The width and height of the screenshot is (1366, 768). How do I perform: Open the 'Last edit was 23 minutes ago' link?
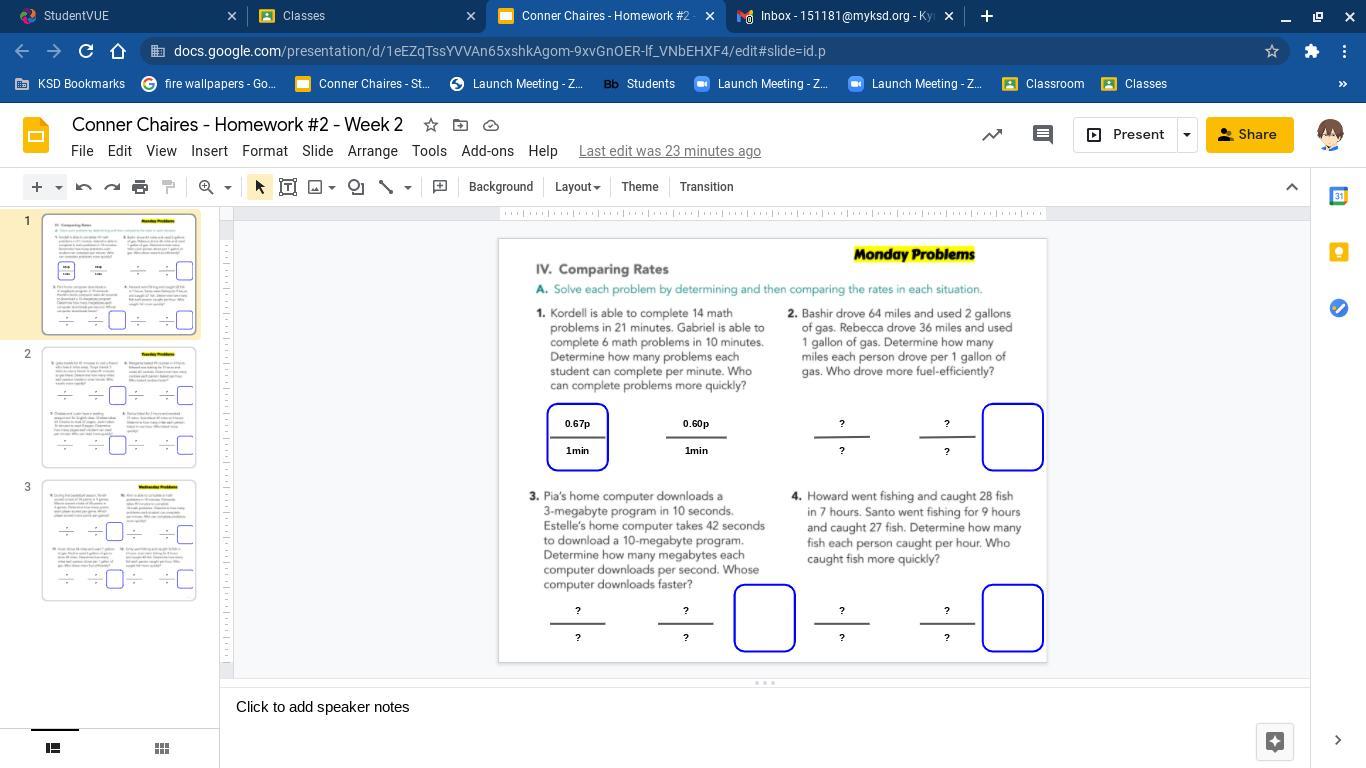(x=669, y=151)
